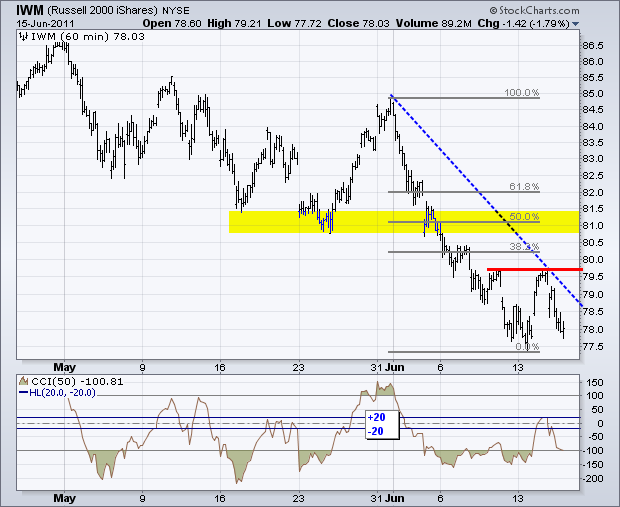Click the IWM 60 min bar-chart legend icon
The image size is (620, 507).
pos(23,37)
